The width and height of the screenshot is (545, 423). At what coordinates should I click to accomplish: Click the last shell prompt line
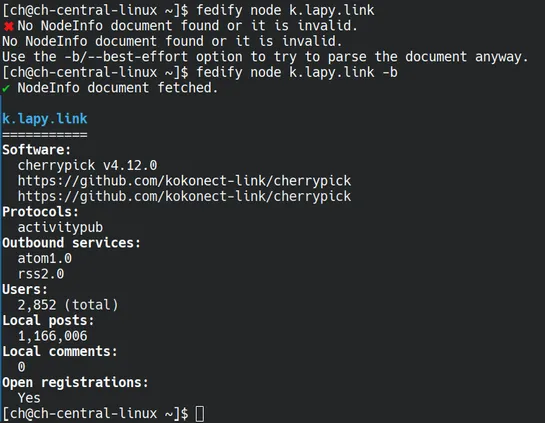click(x=103, y=414)
